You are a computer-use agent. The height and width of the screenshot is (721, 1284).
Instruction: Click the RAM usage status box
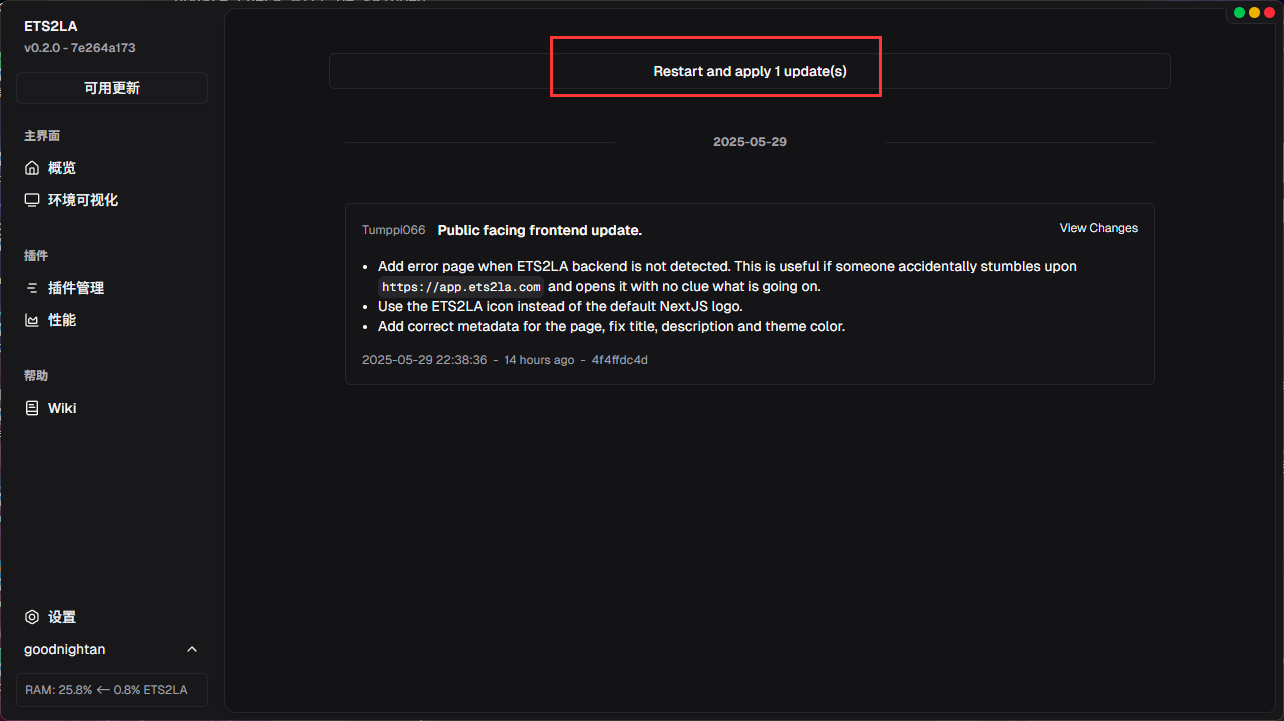pyautogui.click(x=112, y=690)
